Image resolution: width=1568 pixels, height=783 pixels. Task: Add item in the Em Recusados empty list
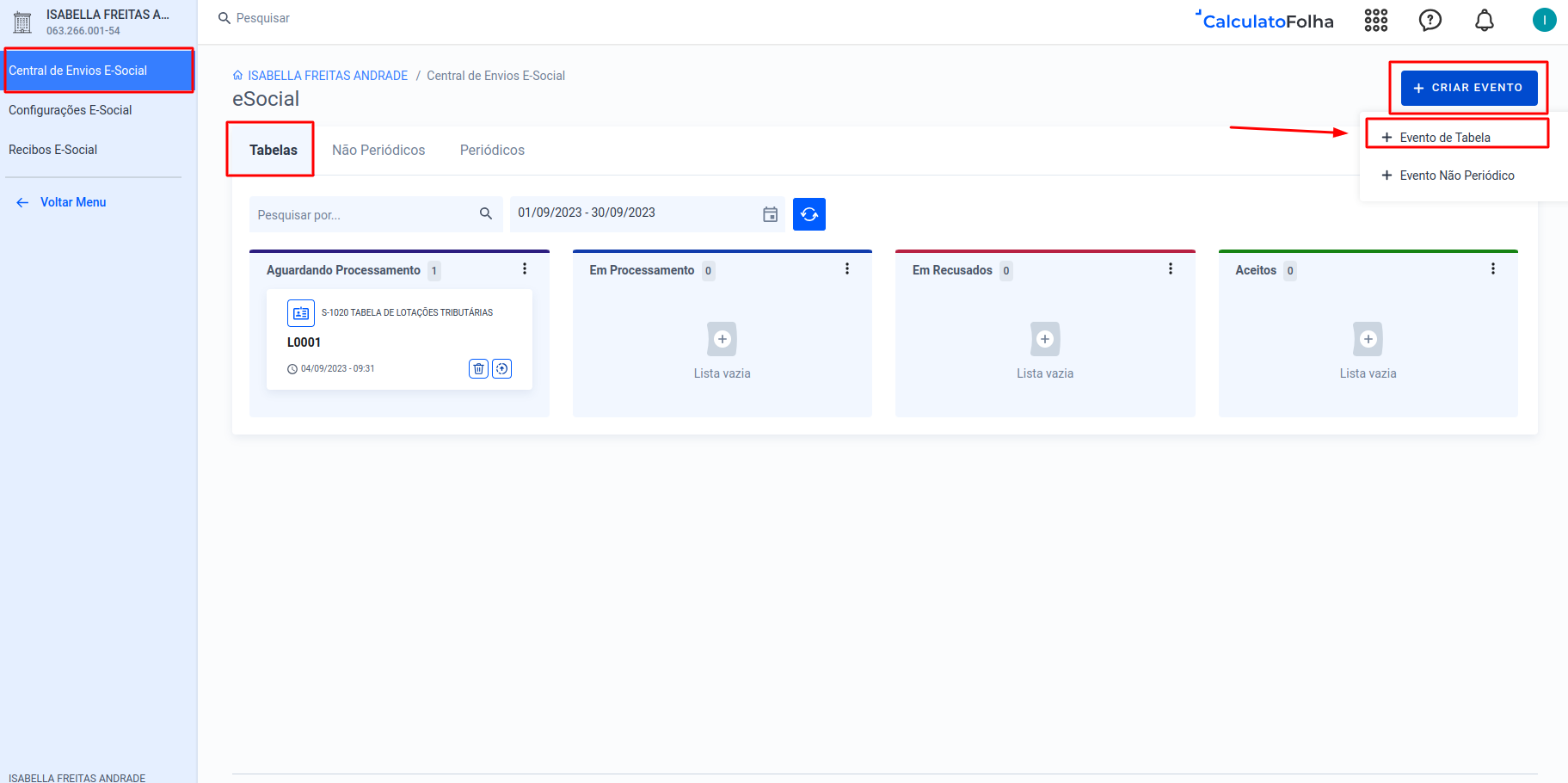click(1045, 339)
